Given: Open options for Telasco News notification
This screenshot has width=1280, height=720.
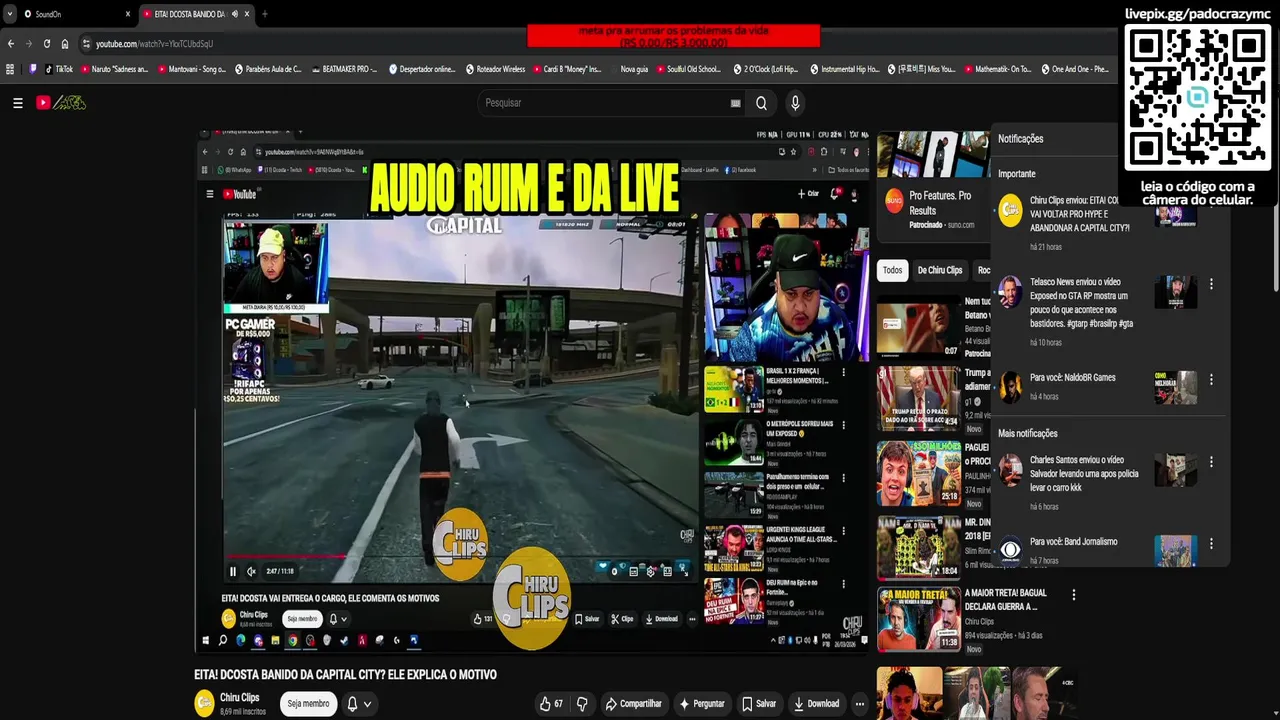Looking at the screenshot, I should 1211,284.
